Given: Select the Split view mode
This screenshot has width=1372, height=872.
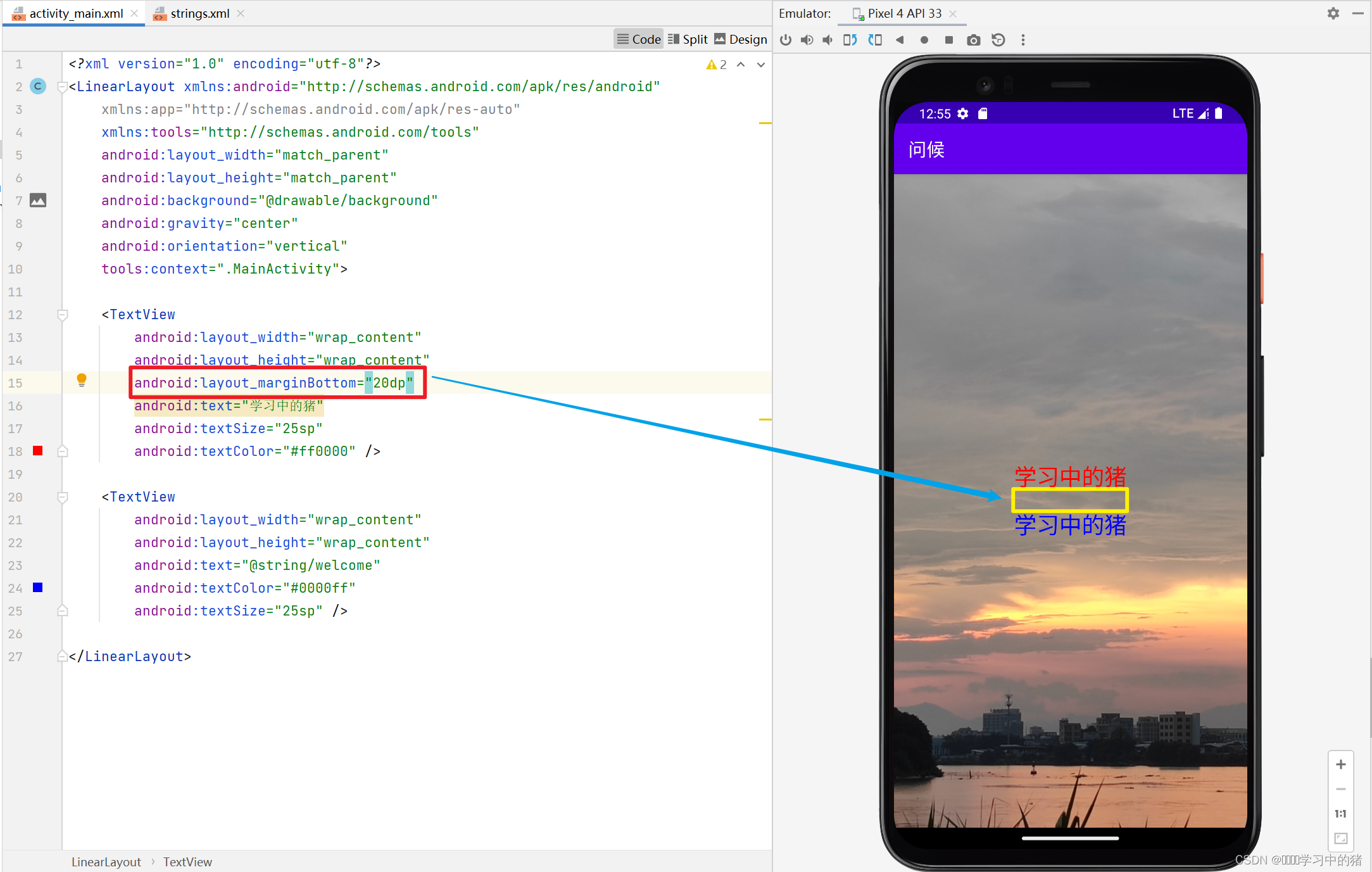Looking at the screenshot, I should point(688,39).
